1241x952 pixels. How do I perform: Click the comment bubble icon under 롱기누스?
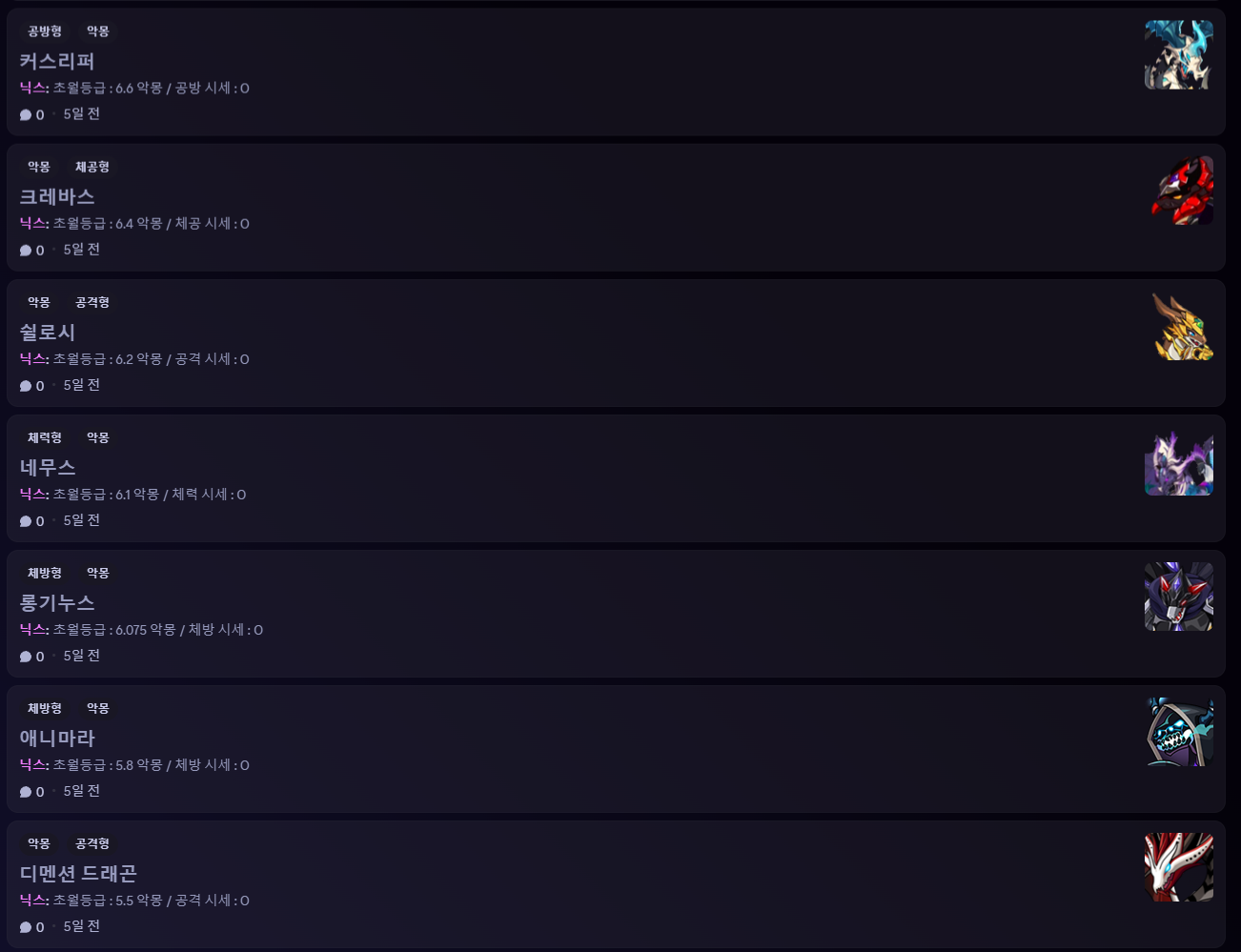(x=26, y=657)
